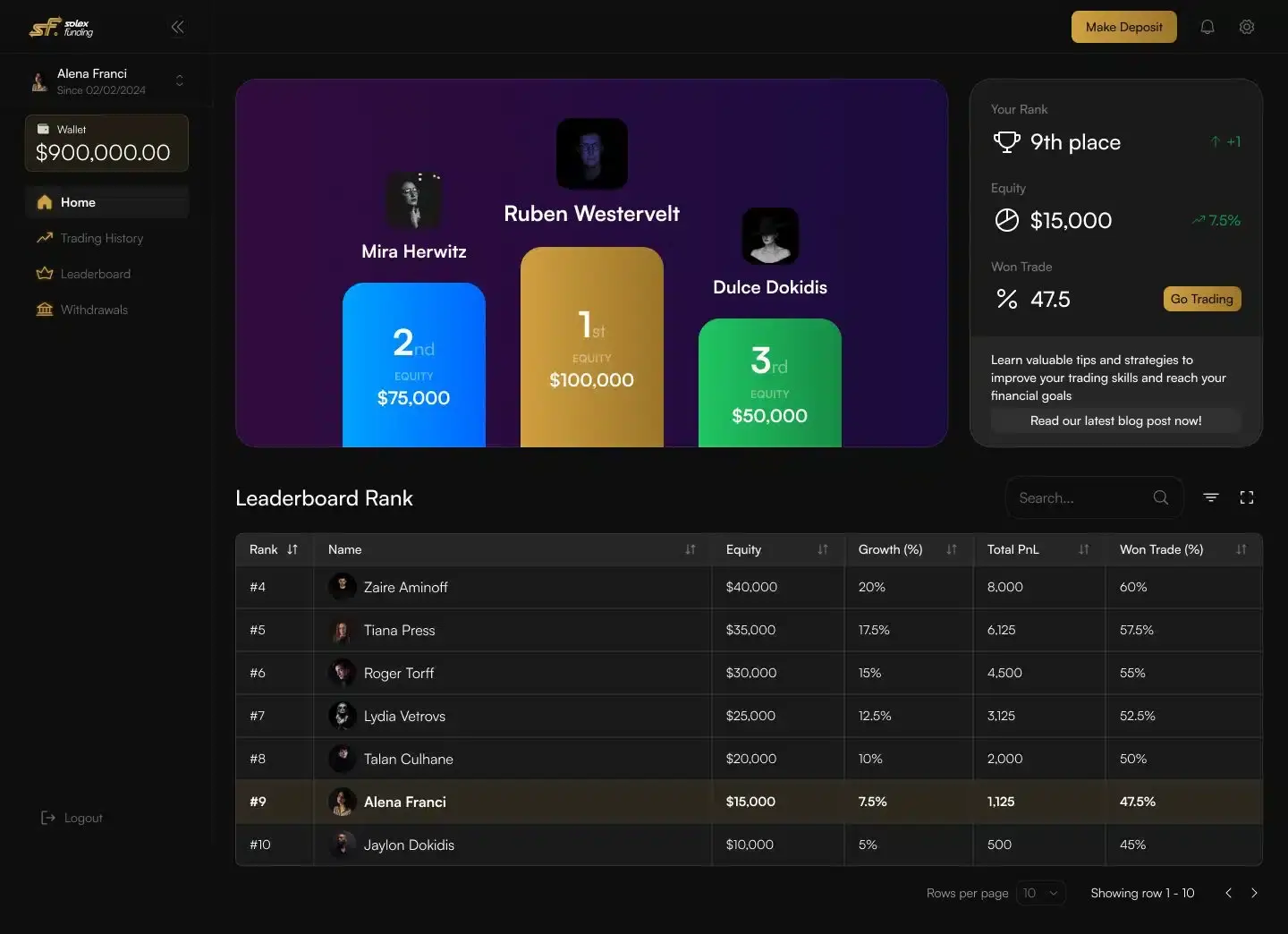This screenshot has width=1288, height=934.
Task: Collapse the sidebar with the double chevron
Action: (x=177, y=27)
